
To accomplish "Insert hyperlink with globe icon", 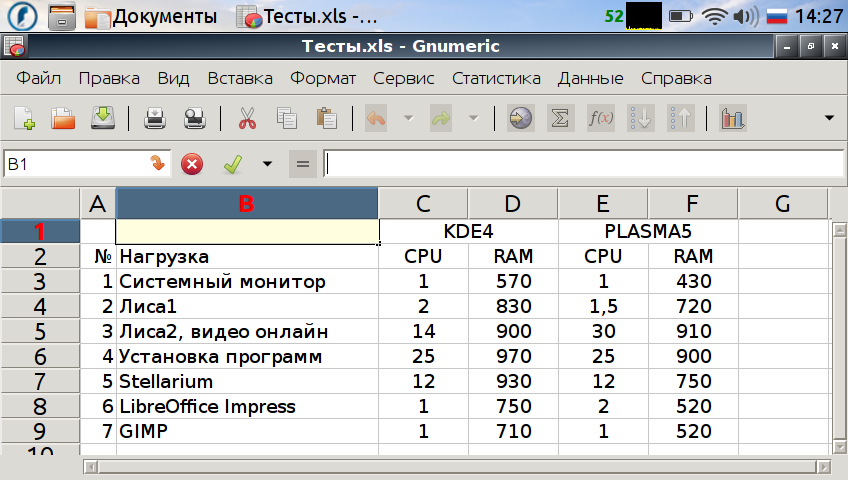I will (520, 118).
